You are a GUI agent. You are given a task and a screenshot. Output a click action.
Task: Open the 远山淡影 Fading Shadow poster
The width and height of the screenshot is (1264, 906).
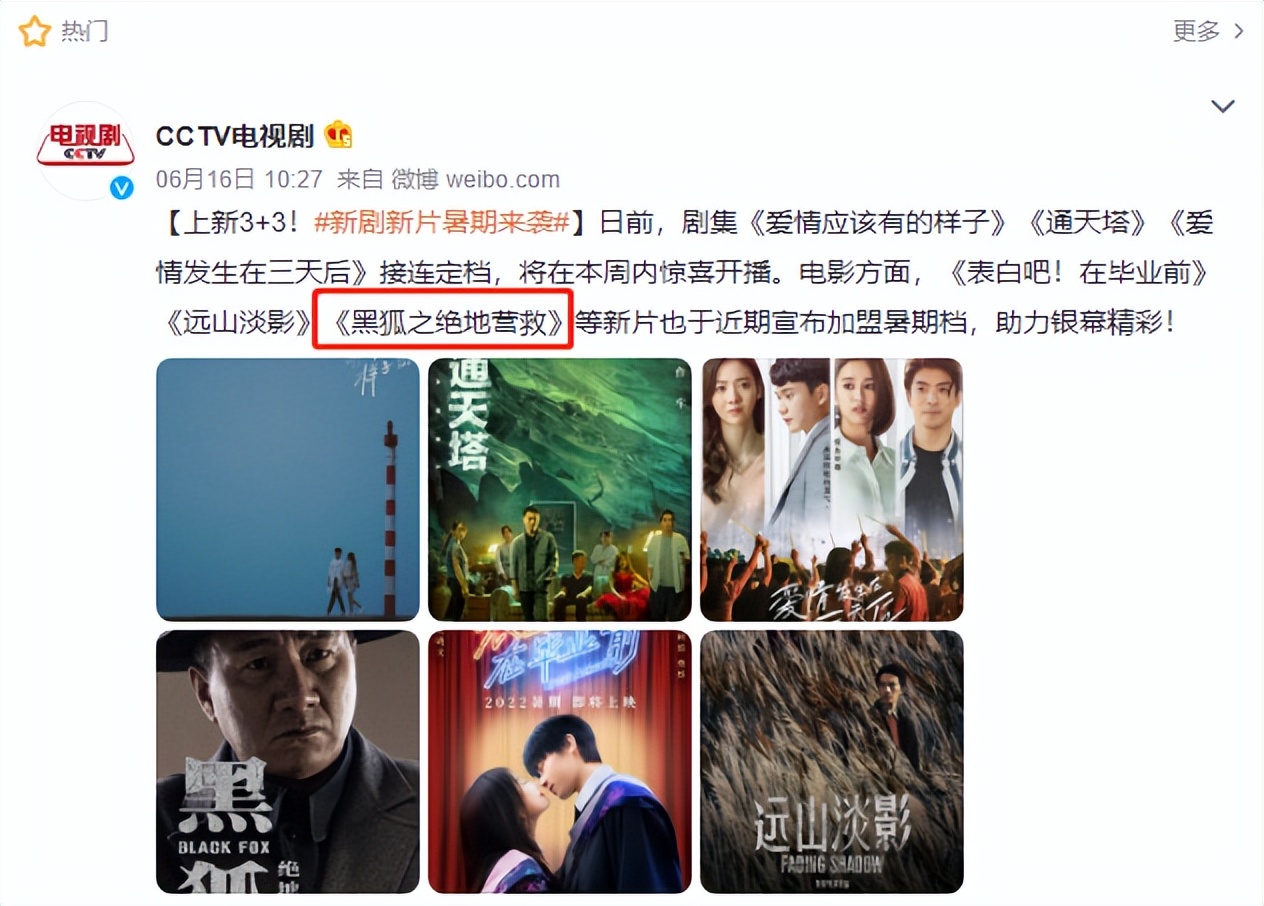[x=832, y=762]
